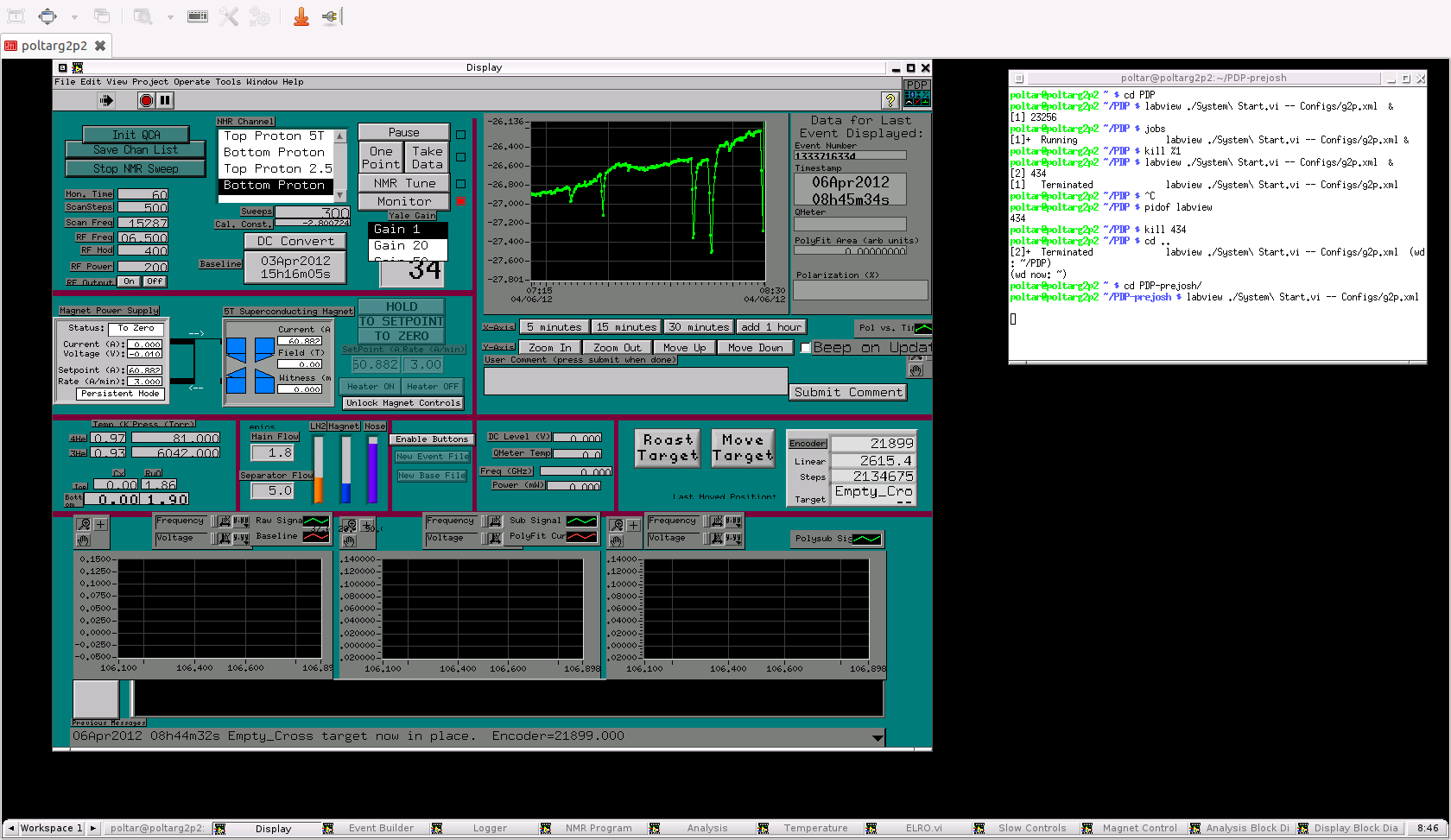Screen dimensions: 1451x840
Task: Select Top Proton 2.5 in NMR Channel list
Action: tap(277, 168)
